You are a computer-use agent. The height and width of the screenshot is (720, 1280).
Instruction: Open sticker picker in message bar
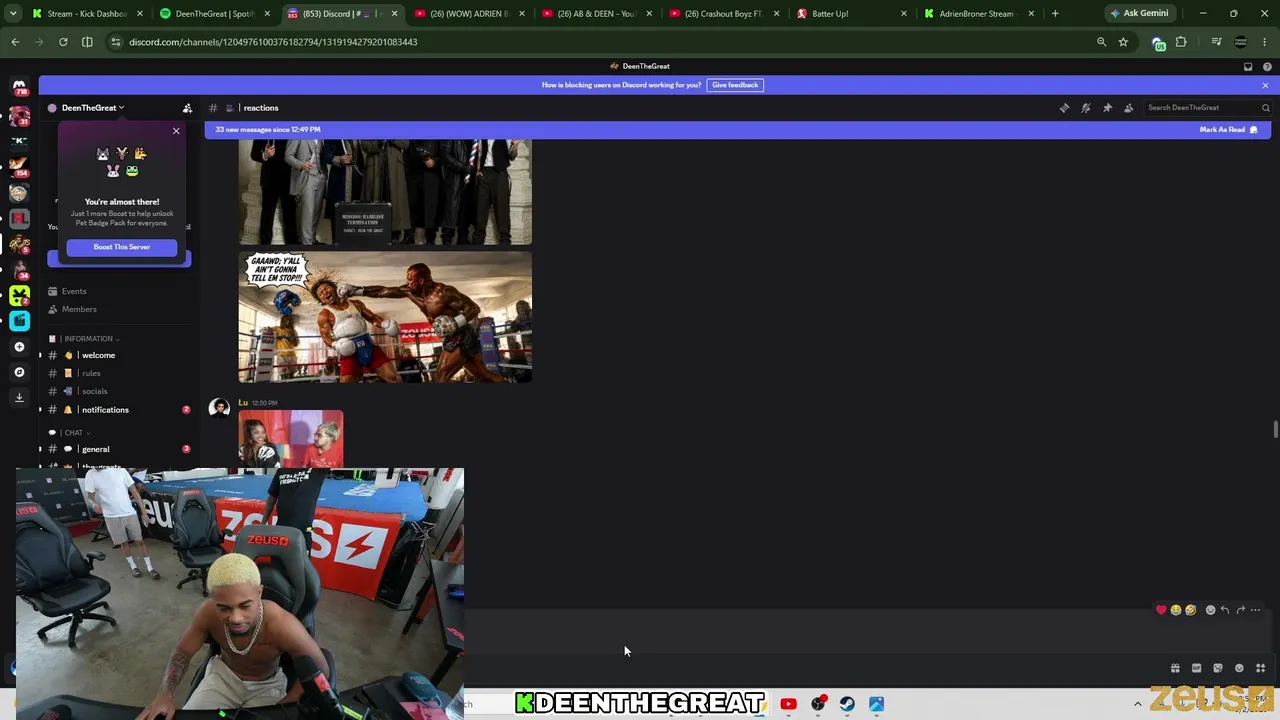coord(1218,668)
